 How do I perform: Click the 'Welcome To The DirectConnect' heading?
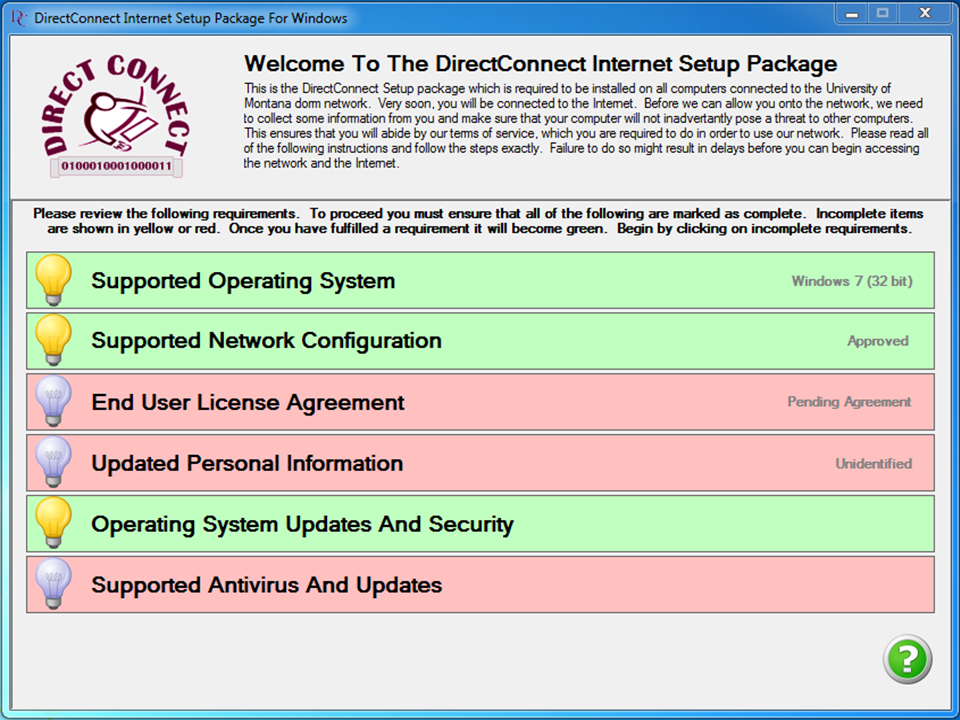click(541, 64)
